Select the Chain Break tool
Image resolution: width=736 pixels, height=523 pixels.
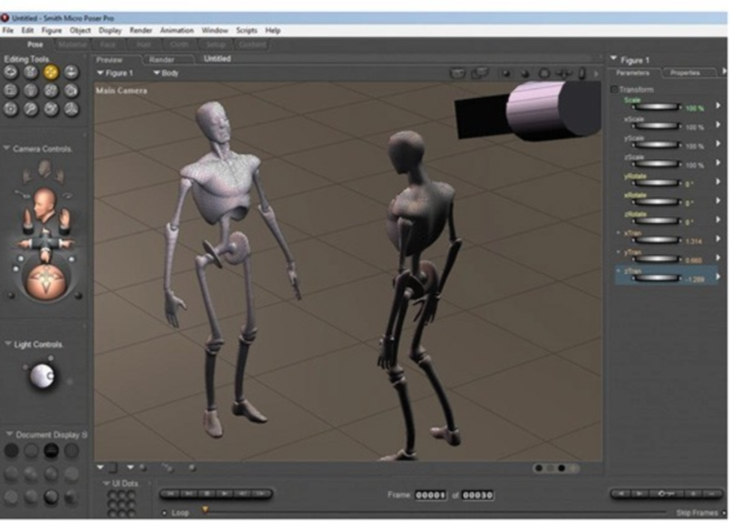coord(51,91)
